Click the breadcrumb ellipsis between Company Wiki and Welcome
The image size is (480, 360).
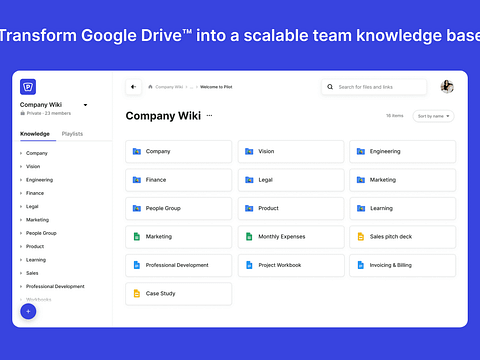pyautogui.click(x=191, y=87)
